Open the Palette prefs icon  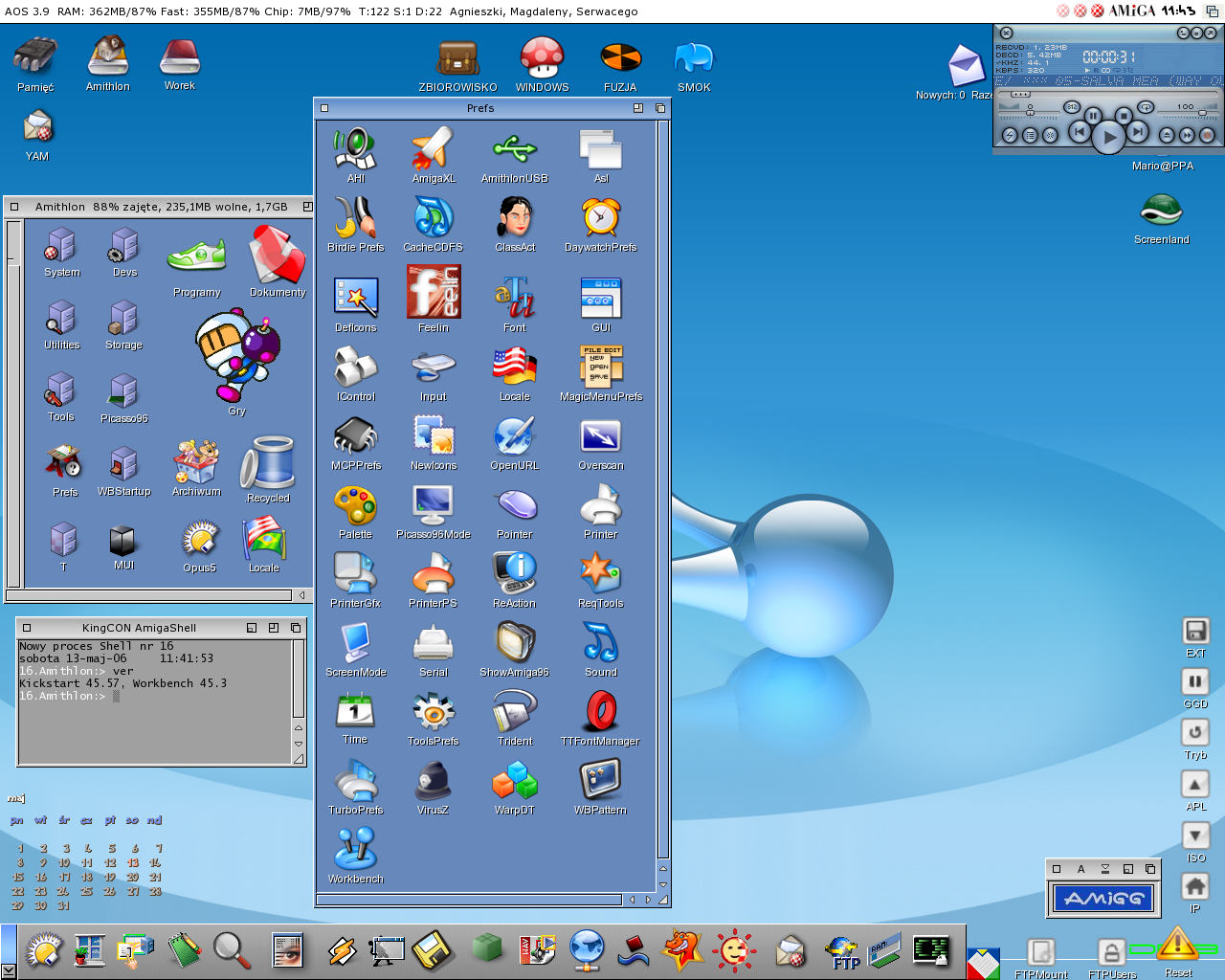coord(355,505)
